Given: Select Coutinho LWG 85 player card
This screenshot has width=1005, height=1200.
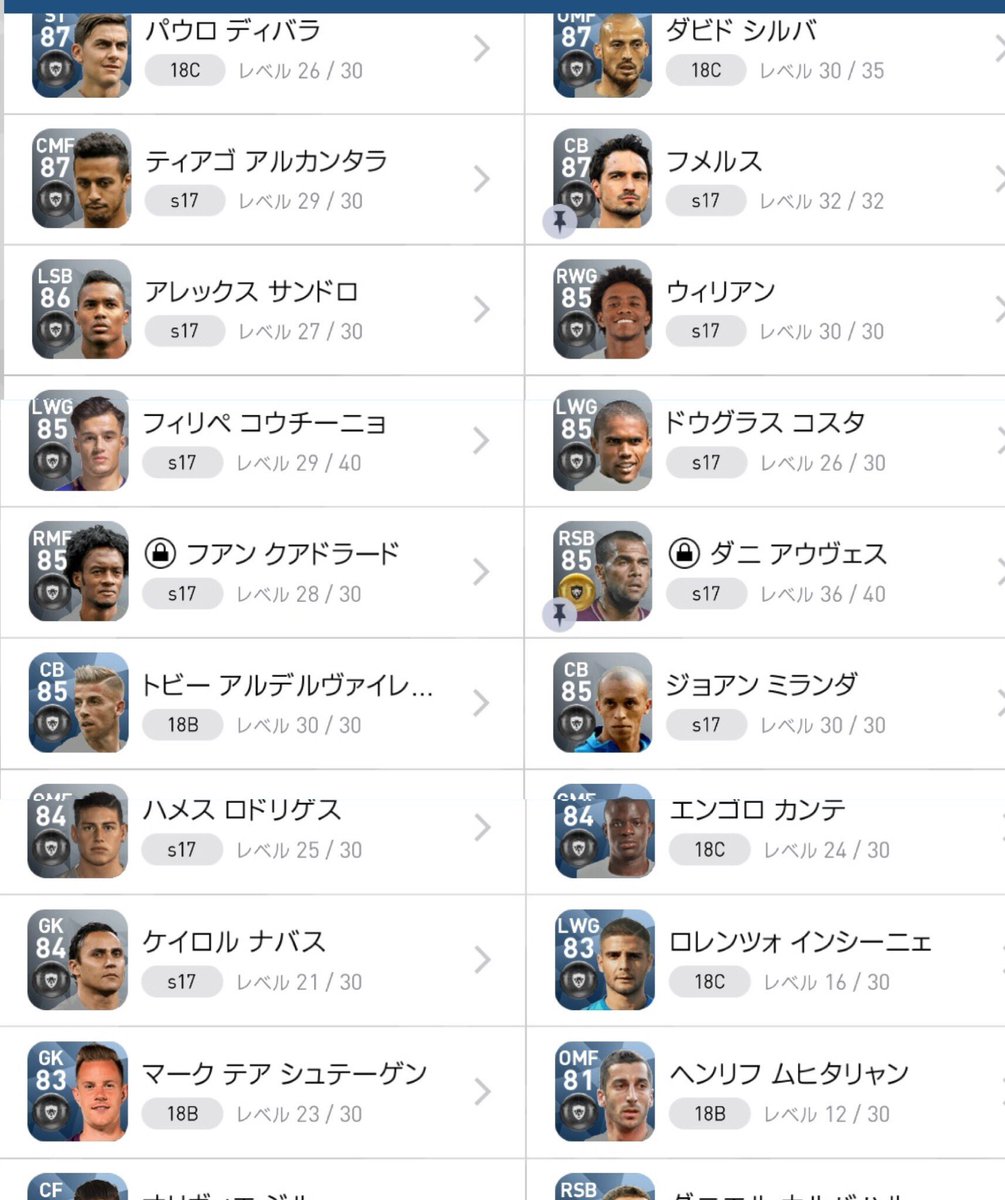Looking at the screenshot, I should 79,440.
